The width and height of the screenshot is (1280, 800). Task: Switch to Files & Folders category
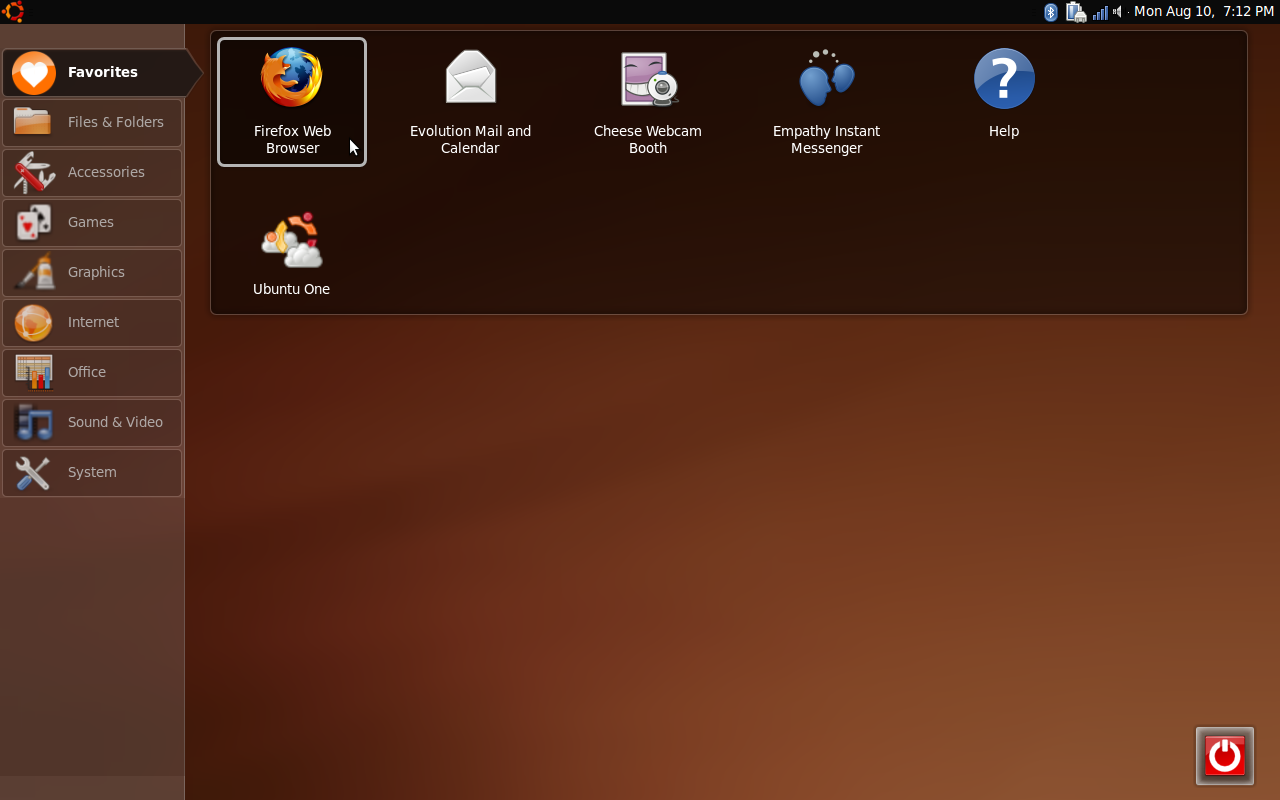(92, 122)
